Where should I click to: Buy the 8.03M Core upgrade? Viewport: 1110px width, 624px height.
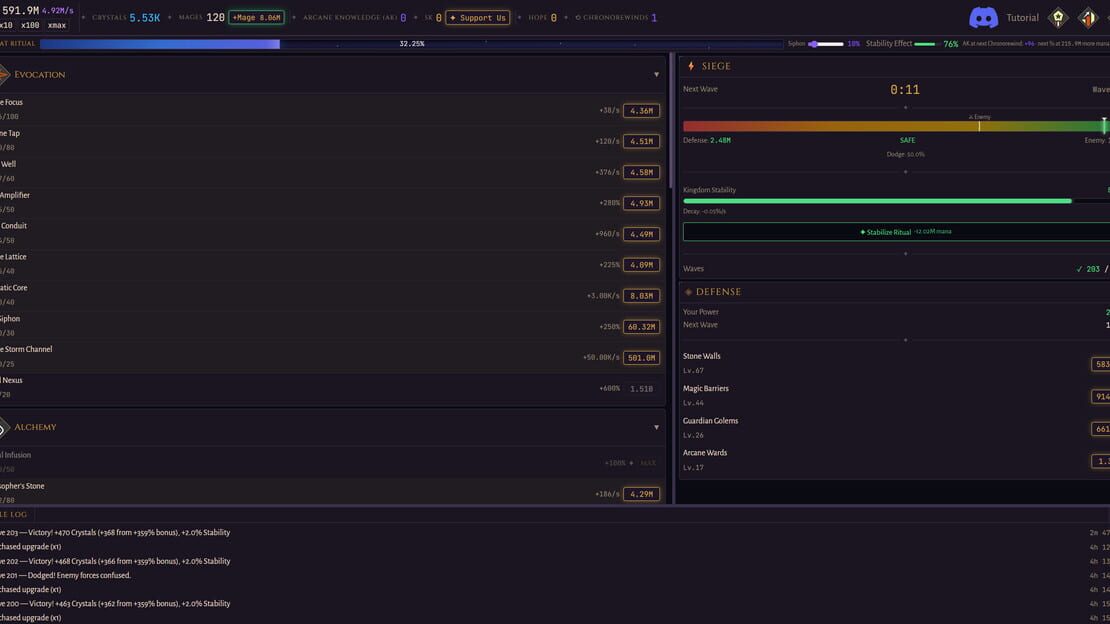tap(641, 296)
